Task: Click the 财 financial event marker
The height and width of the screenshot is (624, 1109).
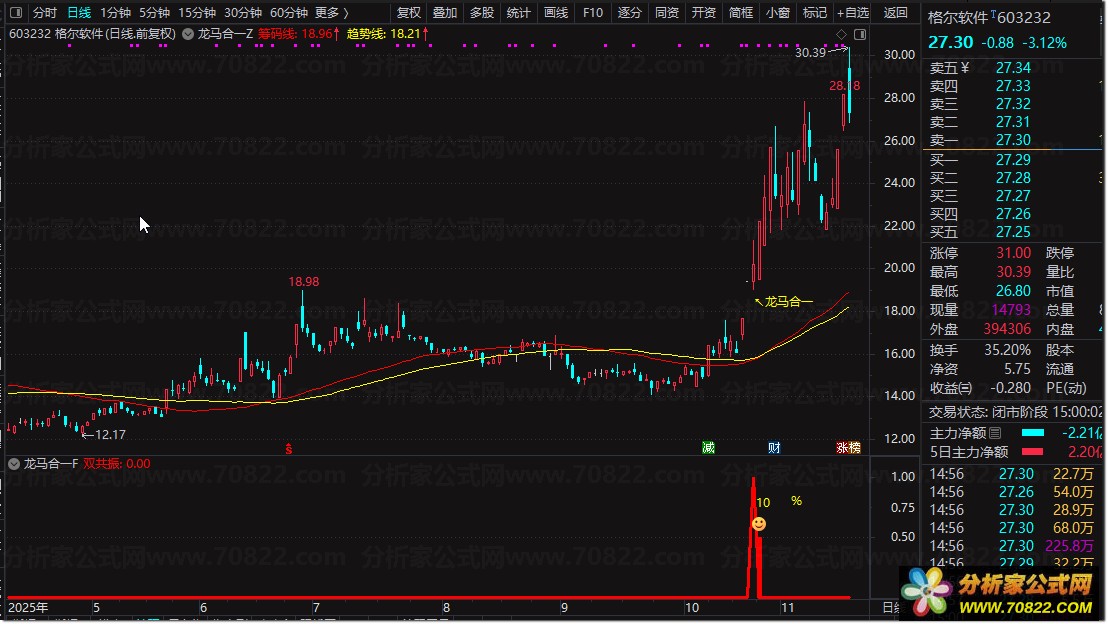Action: tap(774, 447)
